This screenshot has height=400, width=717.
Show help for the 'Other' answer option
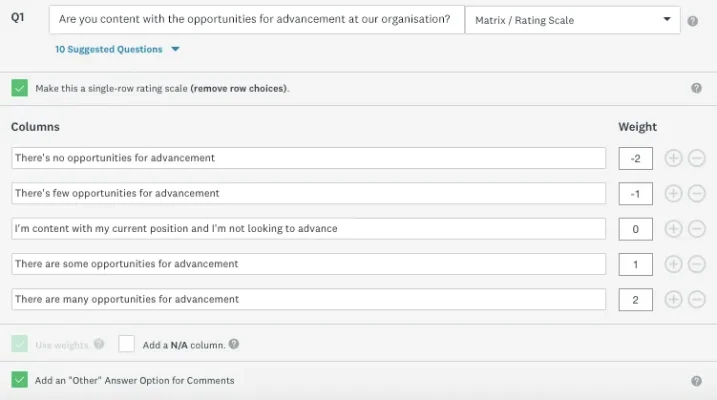(x=696, y=380)
